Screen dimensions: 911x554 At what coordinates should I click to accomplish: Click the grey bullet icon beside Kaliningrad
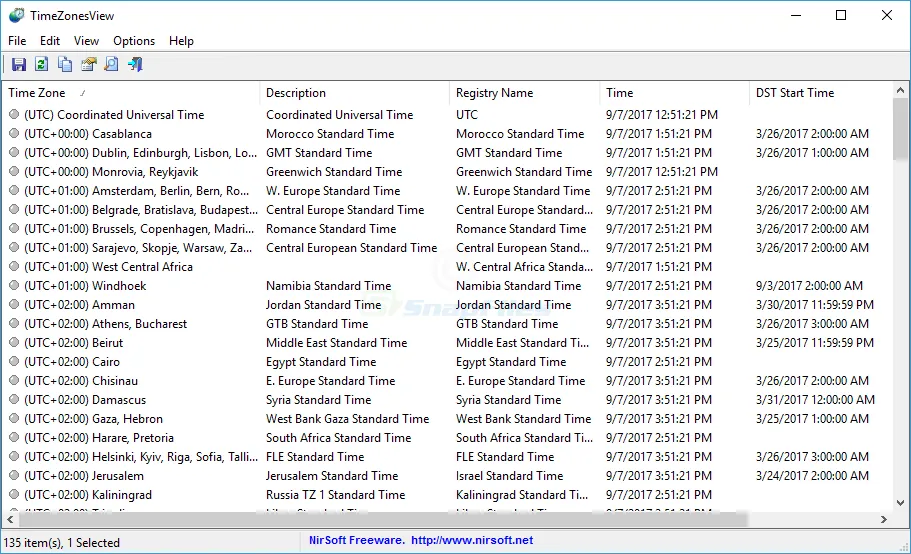(x=15, y=494)
